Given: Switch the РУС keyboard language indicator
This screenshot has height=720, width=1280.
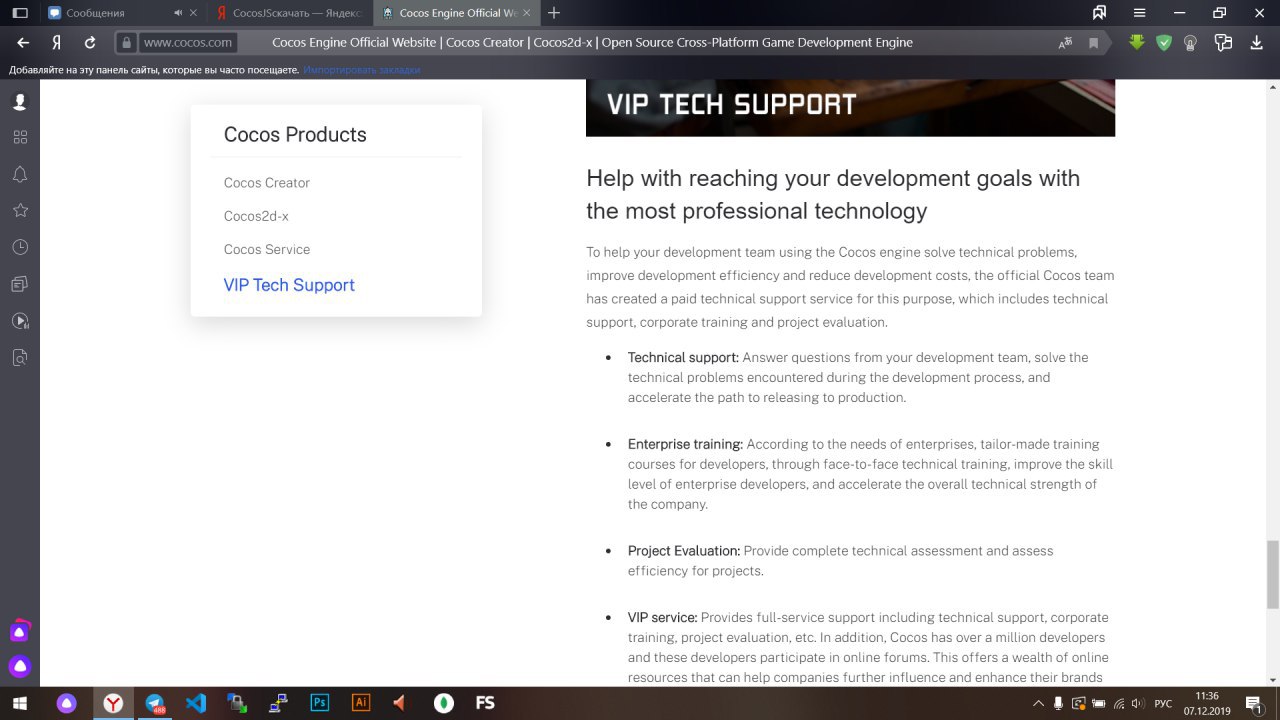Looking at the screenshot, I should (x=1163, y=703).
